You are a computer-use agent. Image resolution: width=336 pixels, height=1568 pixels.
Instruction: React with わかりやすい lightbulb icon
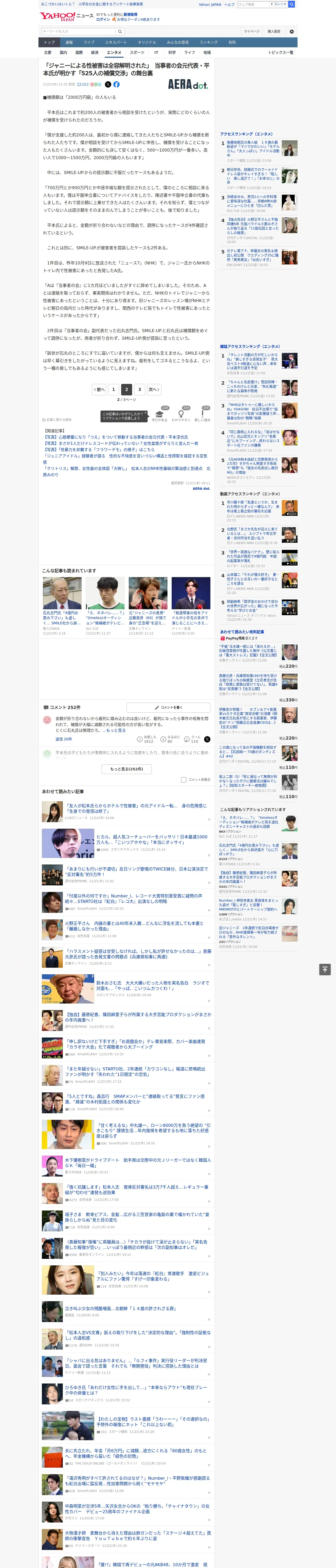point(181,414)
